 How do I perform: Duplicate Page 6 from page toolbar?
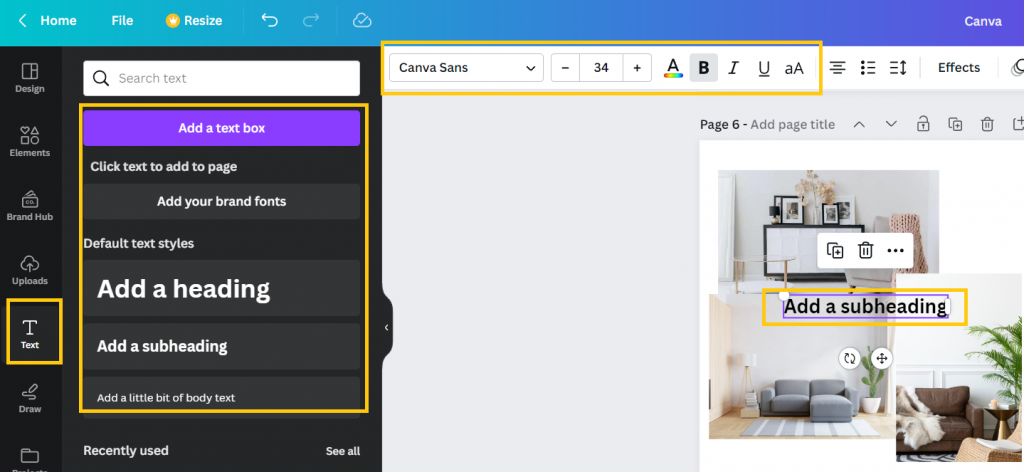point(955,124)
